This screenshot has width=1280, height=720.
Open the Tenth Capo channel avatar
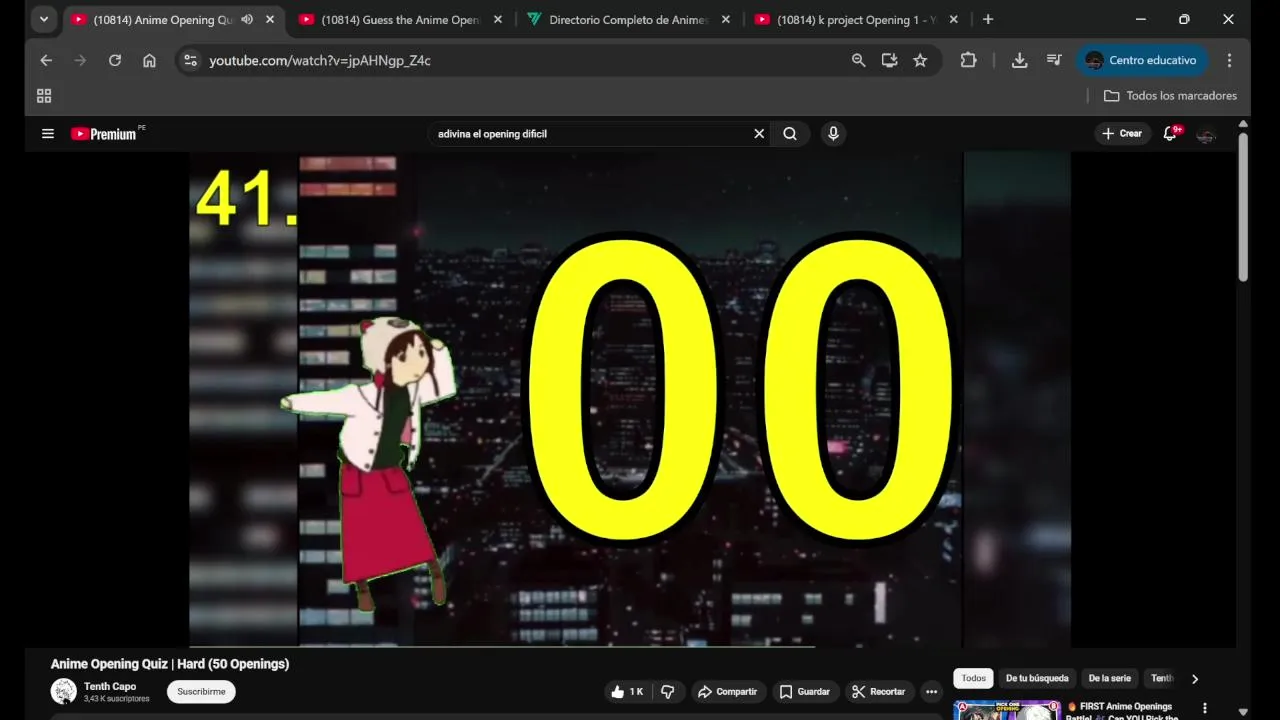pos(64,691)
